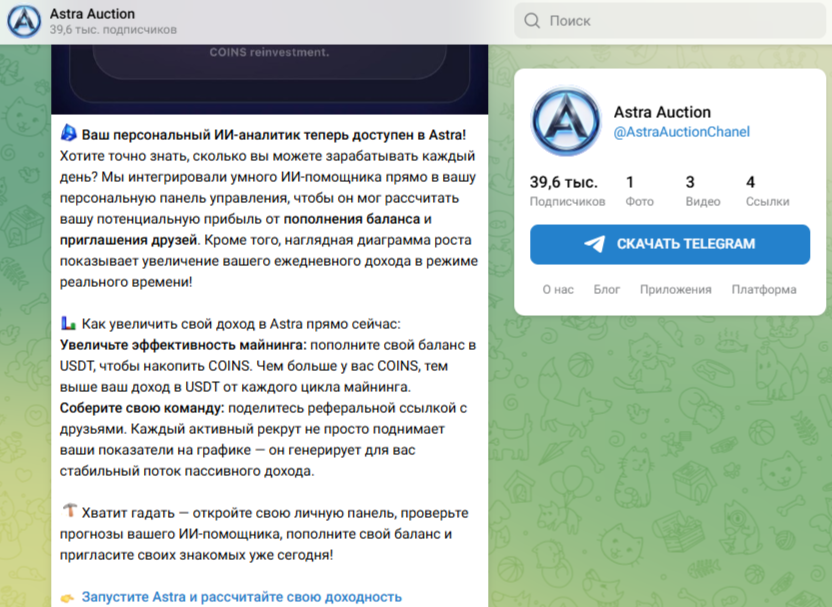Open the 4 Ссылки media counter
Viewport: 832px width, 607px height.
767,191
